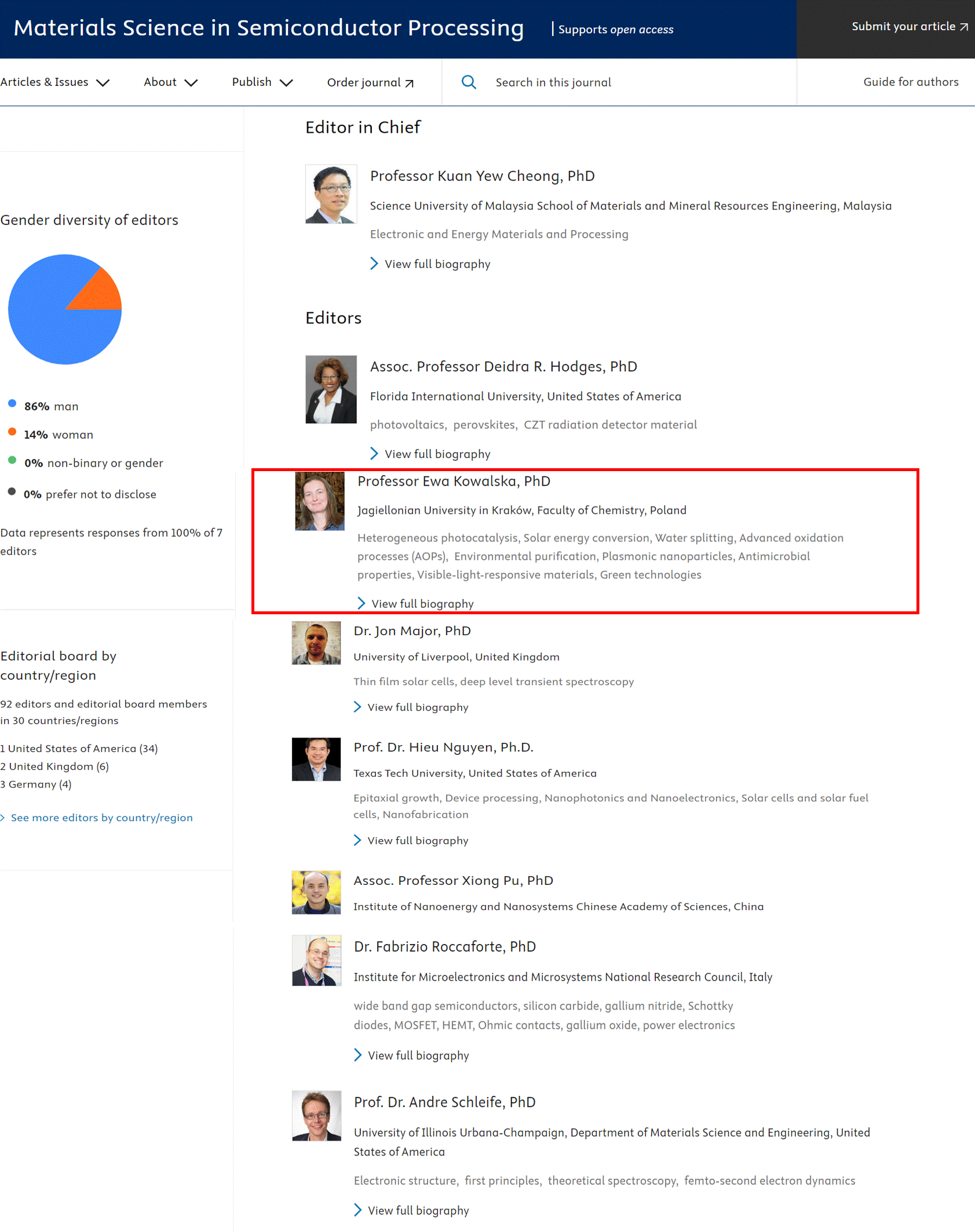Click Fabrizio Roccaforte's portrait photo

click(x=316, y=961)
